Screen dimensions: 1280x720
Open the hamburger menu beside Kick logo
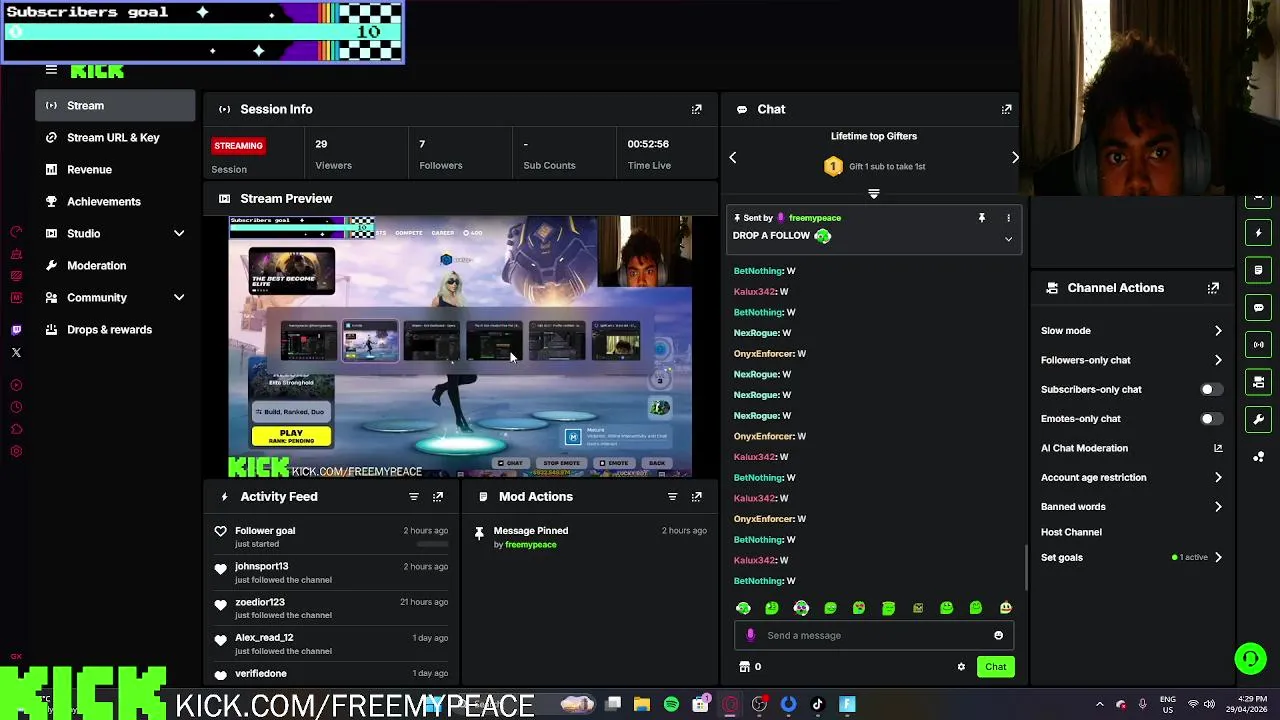(51, 70)
